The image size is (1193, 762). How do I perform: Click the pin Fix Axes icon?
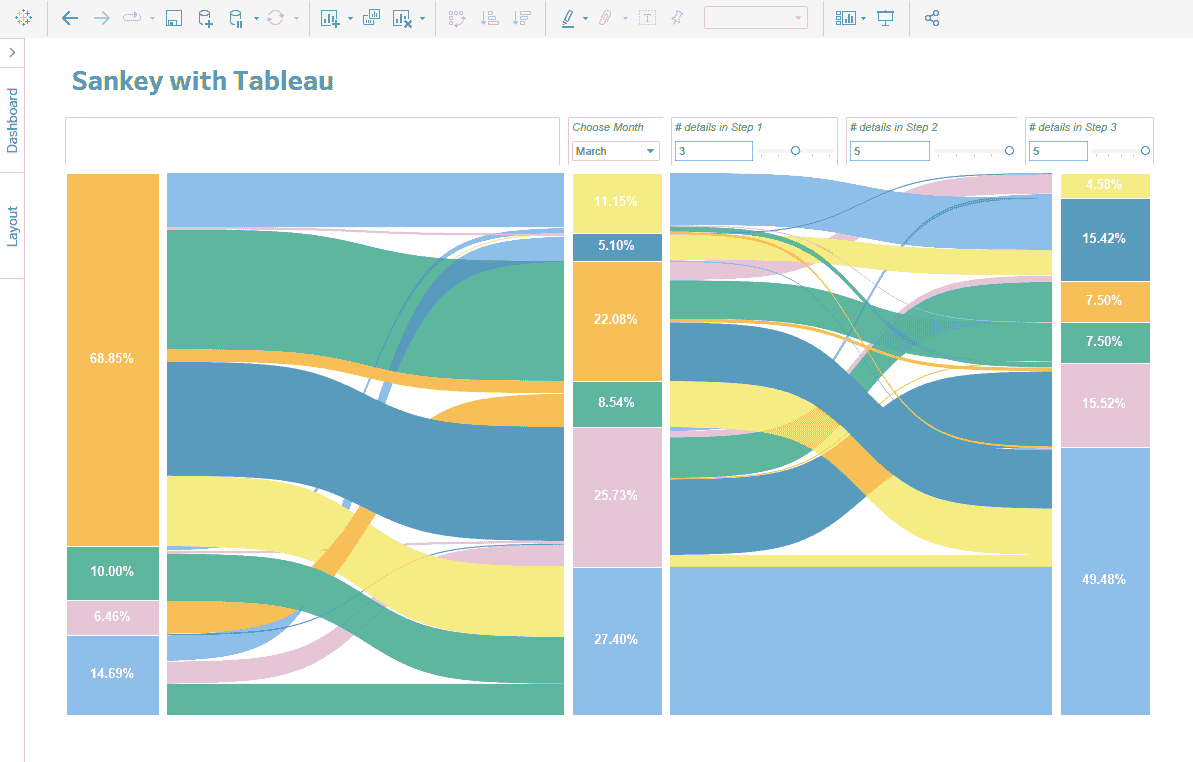click(677, 18)
